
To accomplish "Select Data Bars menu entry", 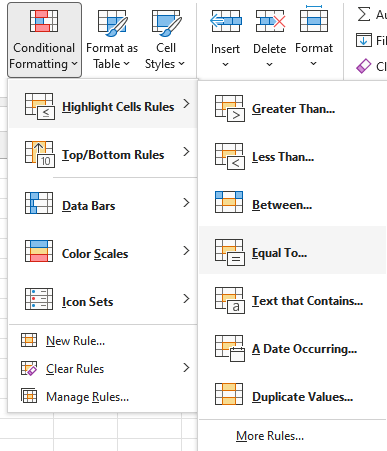I will [103, 203].
